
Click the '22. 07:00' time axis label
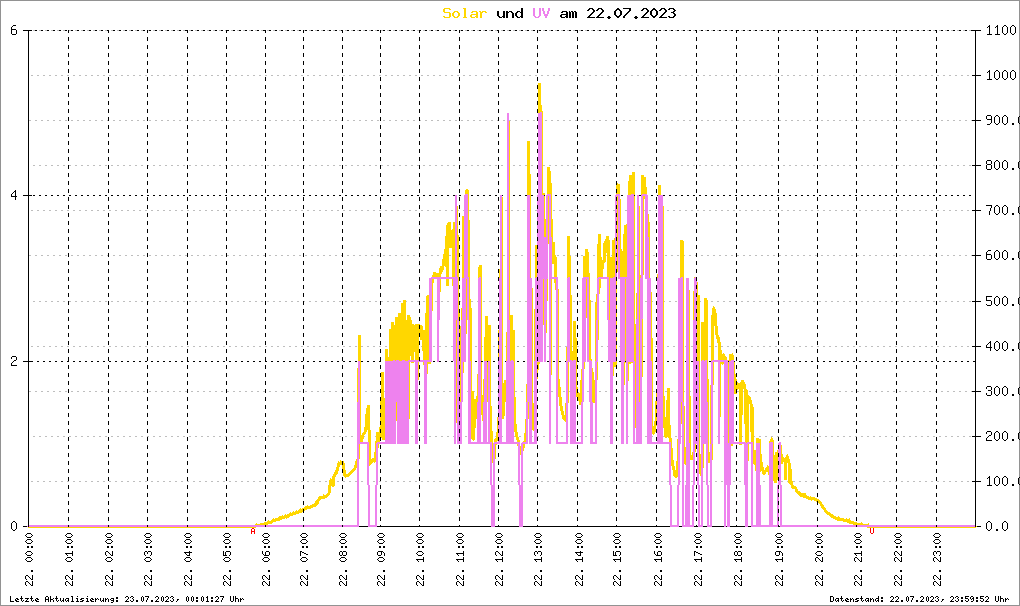tap(304, 560)
